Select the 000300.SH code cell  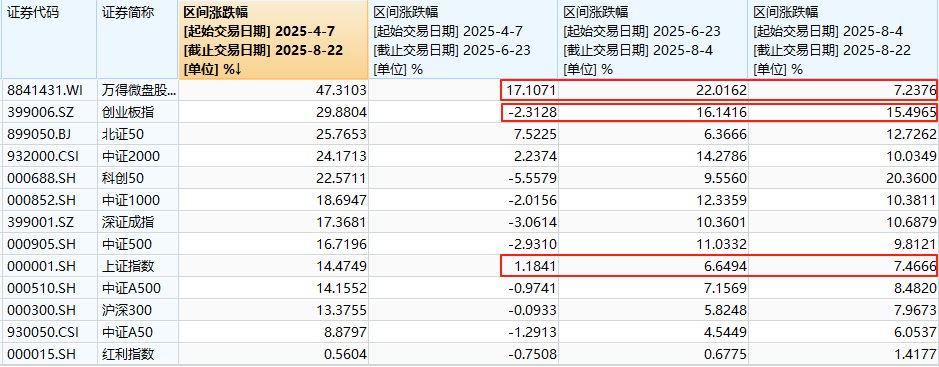[x=49, y=310]
